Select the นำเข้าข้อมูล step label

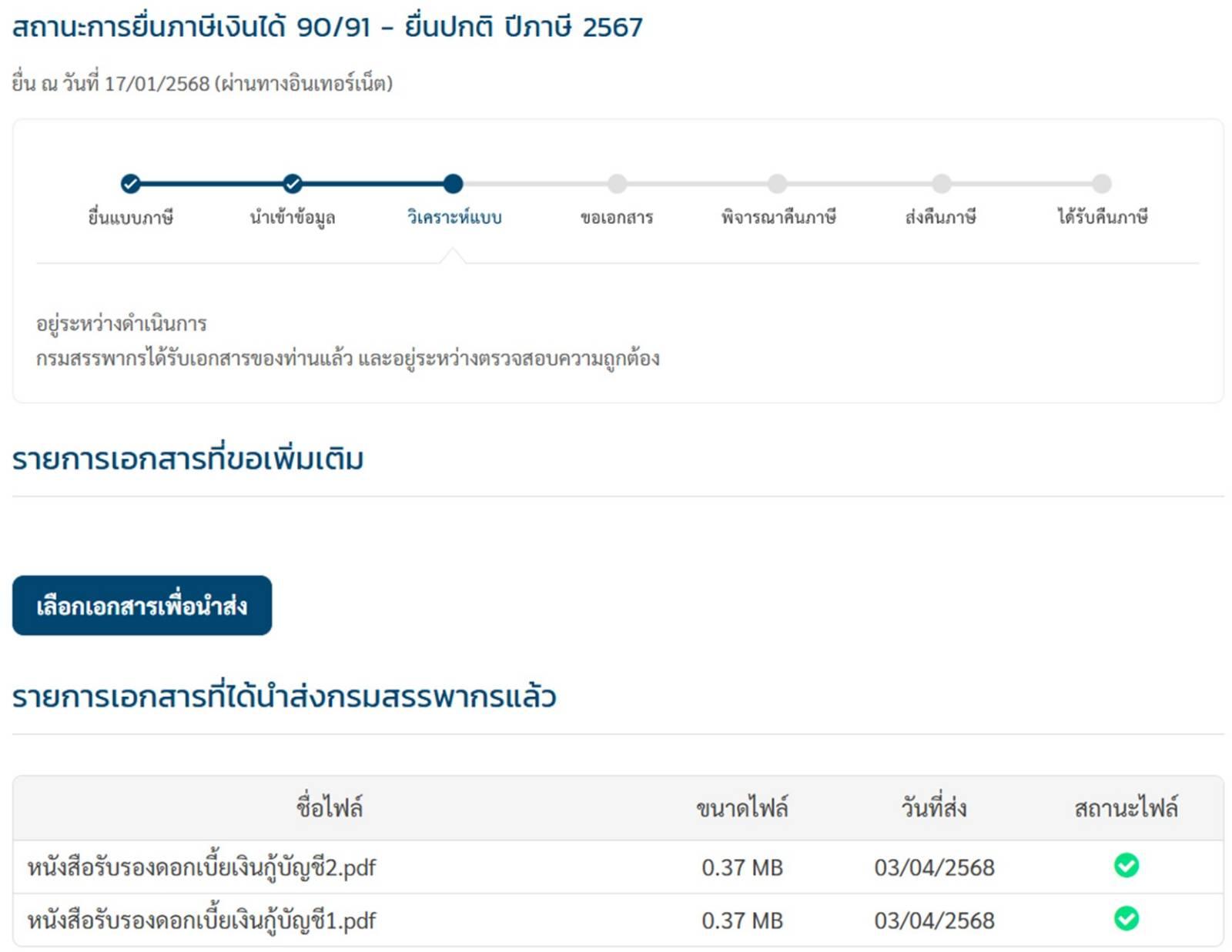[293, 217]
